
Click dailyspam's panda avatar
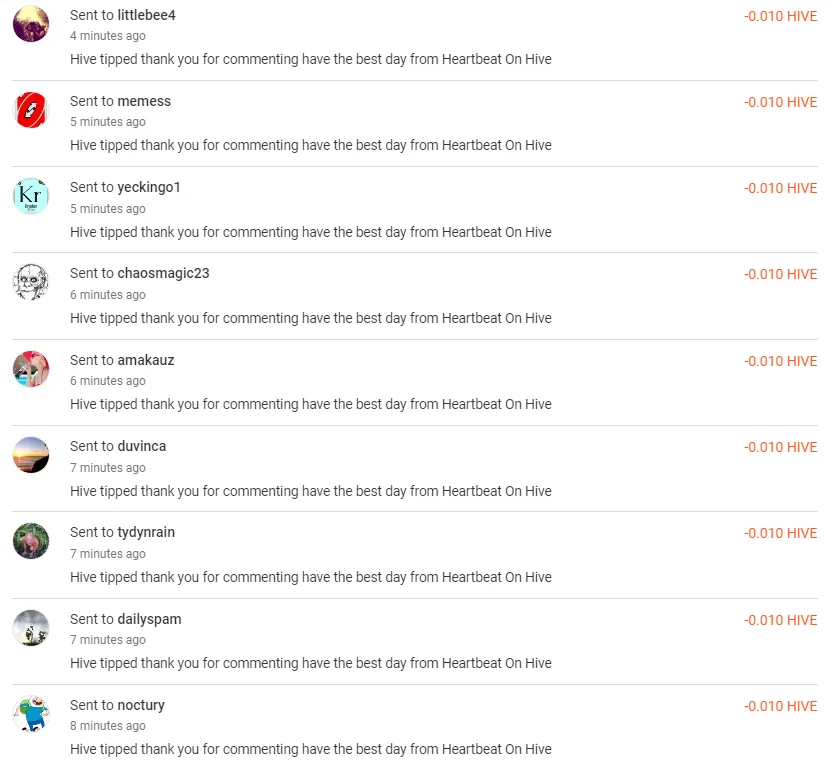pos(31,628)
